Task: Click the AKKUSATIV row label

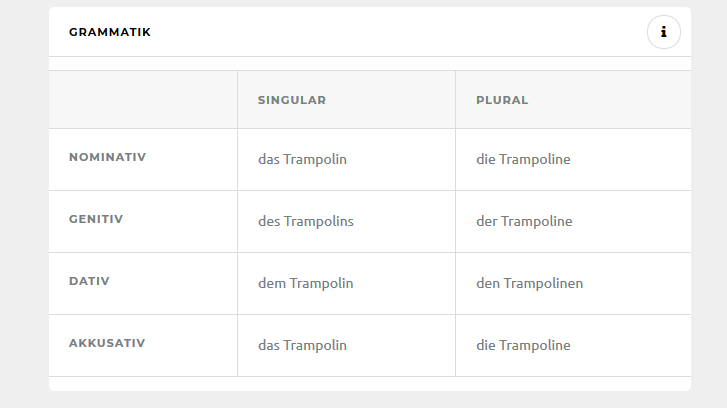Action: click(x=107, y=343)
